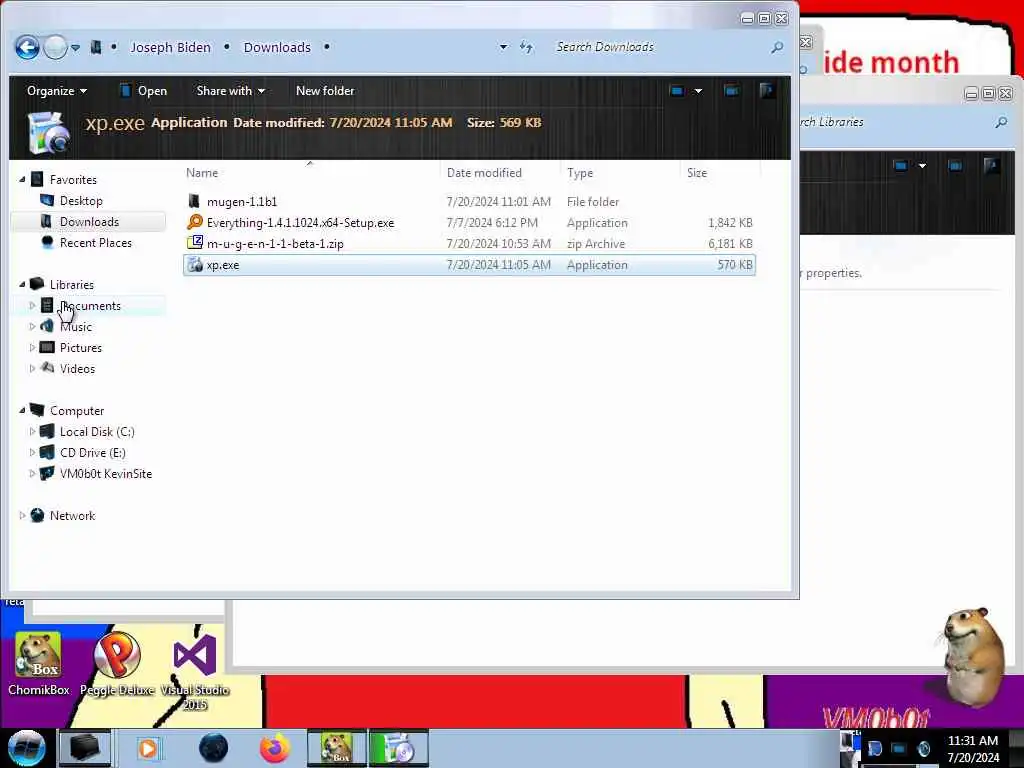Click the Windows Start orb
The width and height of the screenshot is (1024, 768).
coord(26,748)
